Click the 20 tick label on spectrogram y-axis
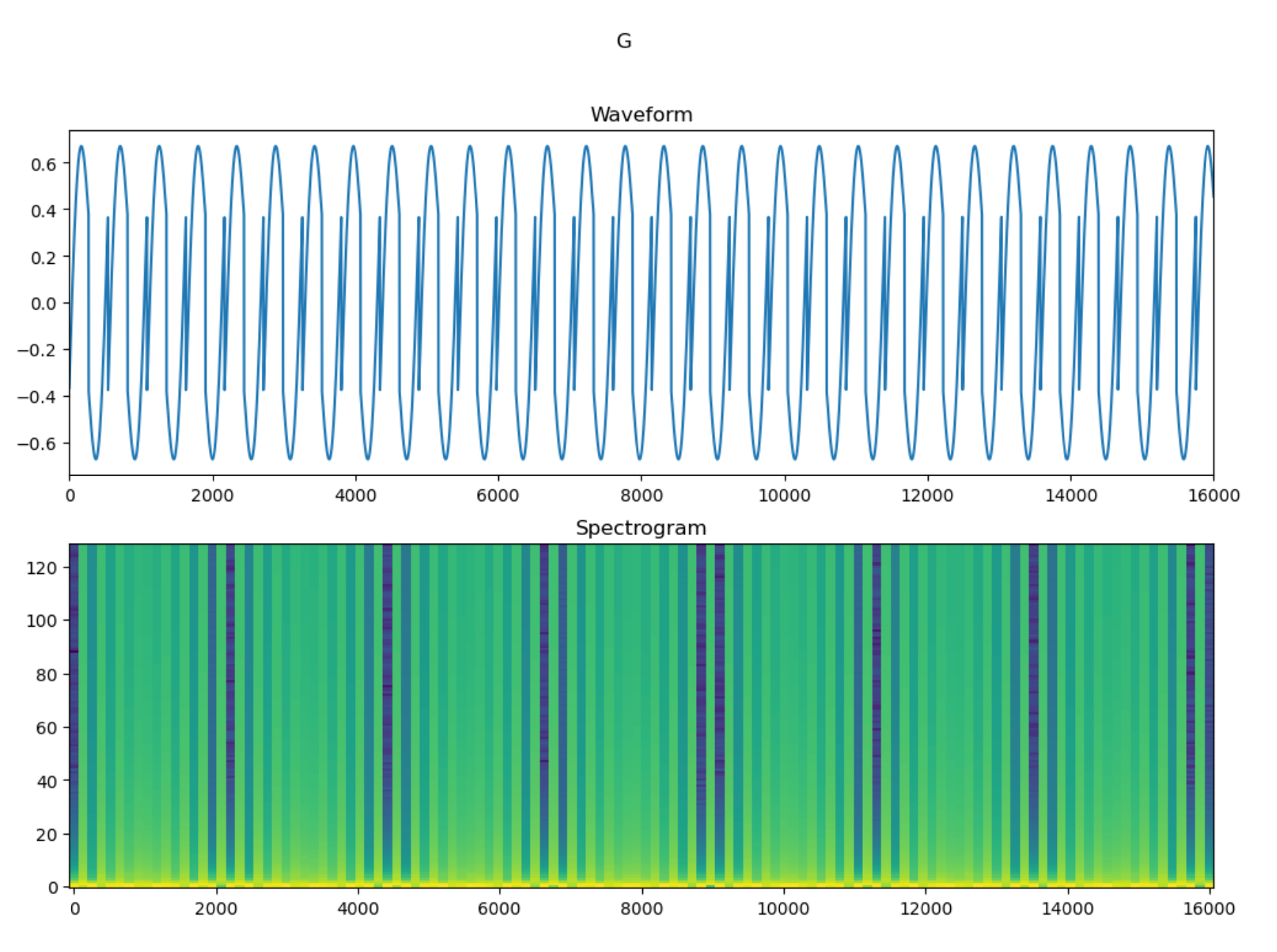The height and width of the screenshot is (952, 1277). click(46, 834)
